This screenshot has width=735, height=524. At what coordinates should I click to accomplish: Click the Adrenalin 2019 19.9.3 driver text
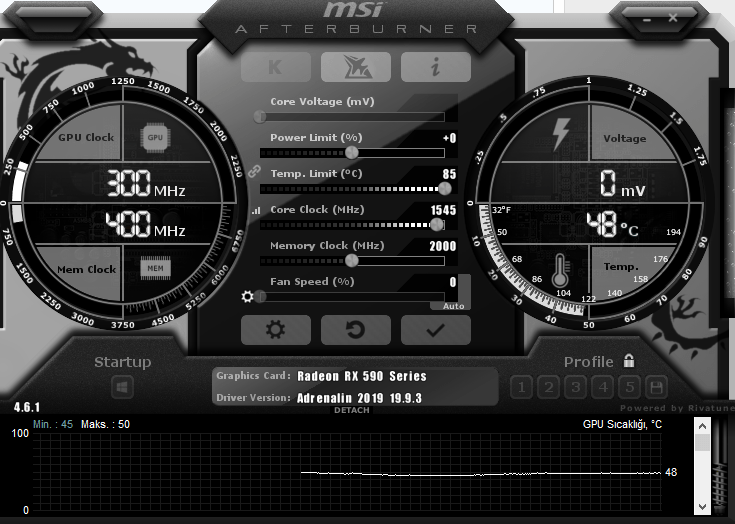pos(360,398)
